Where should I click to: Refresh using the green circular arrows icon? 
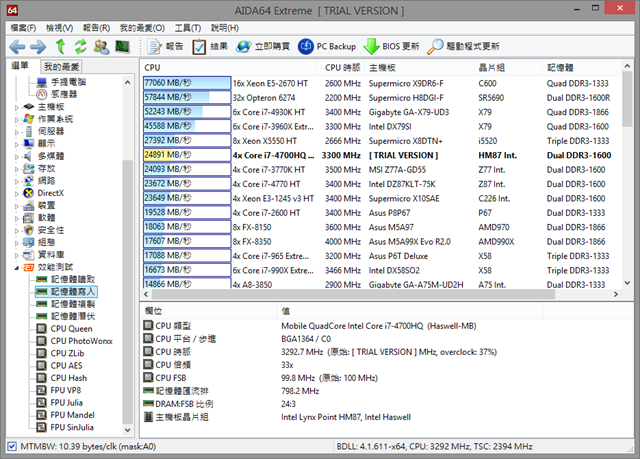coord(80,47)
